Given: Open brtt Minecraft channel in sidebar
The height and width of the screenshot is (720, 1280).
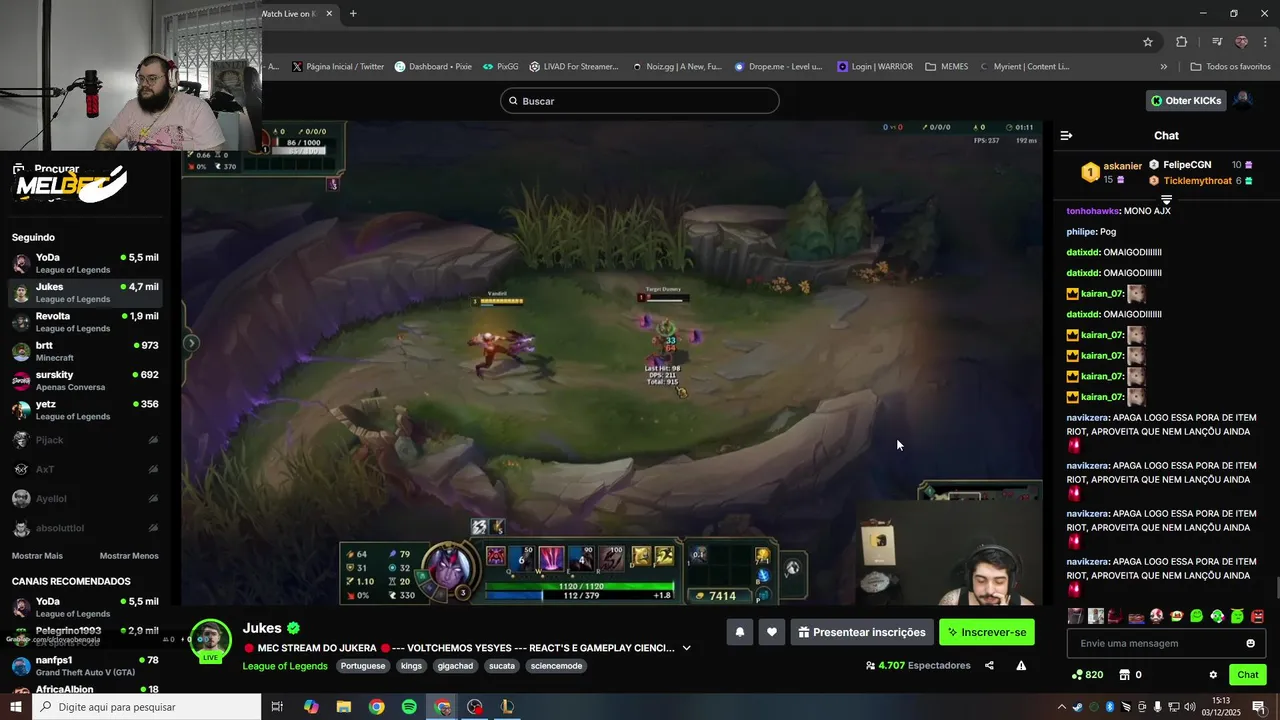Looking at the screenshot, I should click(85, 351).
